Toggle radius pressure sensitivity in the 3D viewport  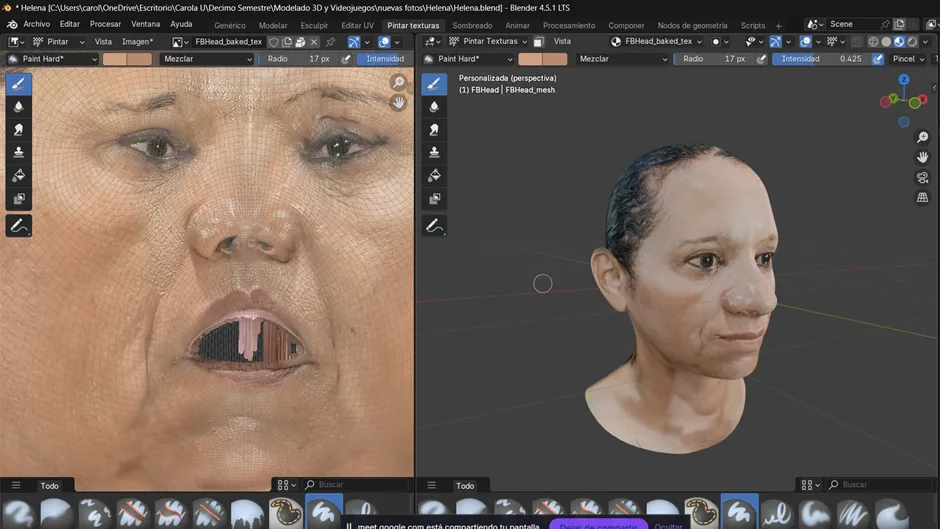(x=762, y=59)
